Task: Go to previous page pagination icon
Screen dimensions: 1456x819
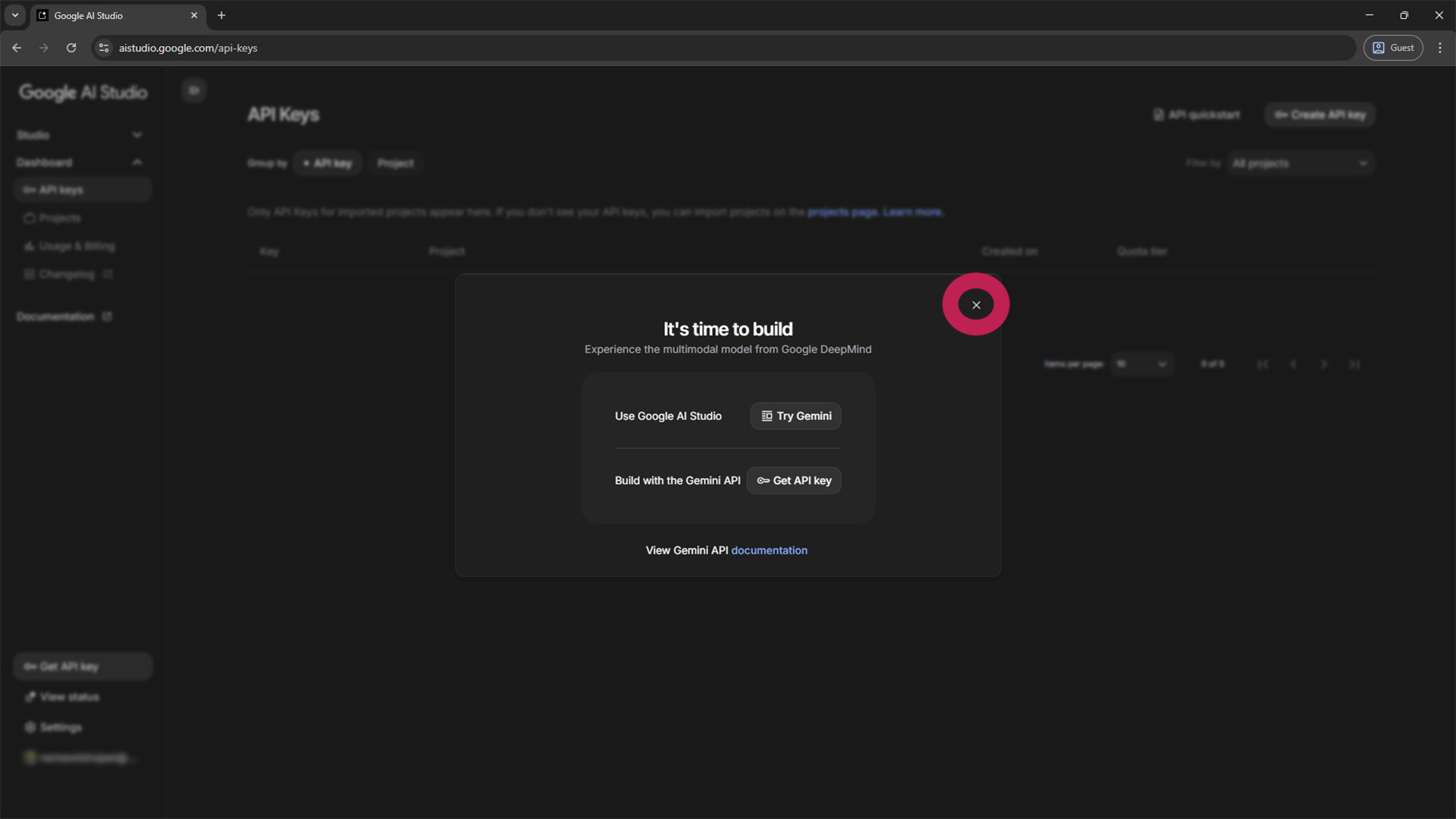Action: coord(1294,365)
